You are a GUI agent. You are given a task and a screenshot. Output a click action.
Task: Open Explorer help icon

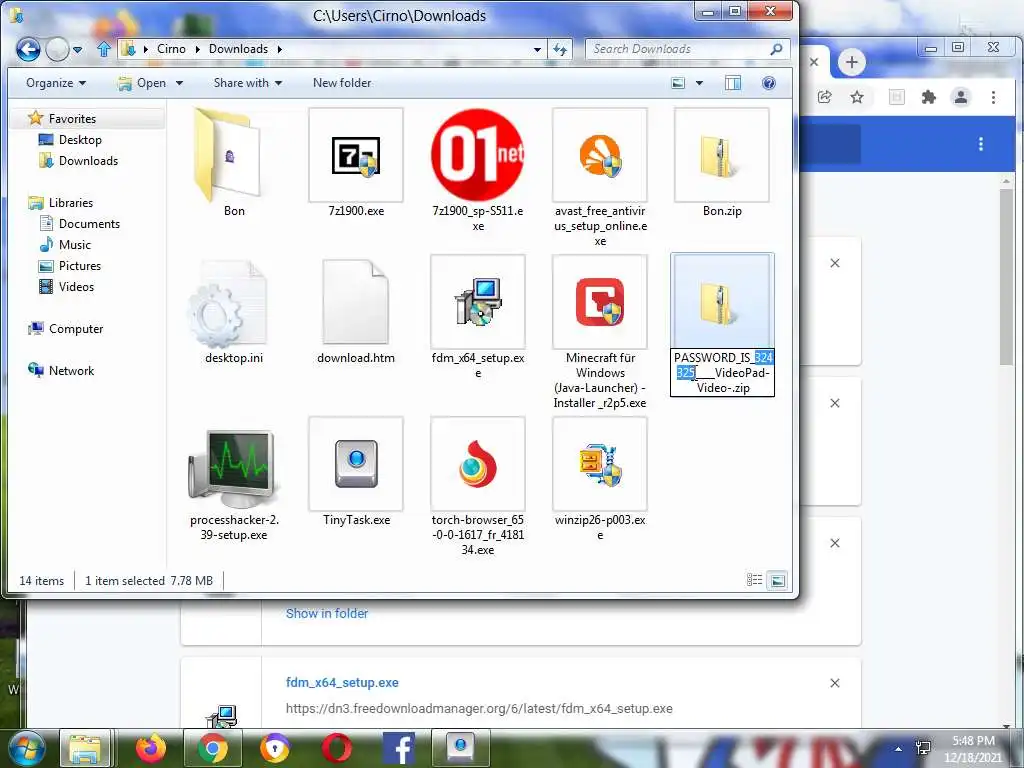point(769,83)
